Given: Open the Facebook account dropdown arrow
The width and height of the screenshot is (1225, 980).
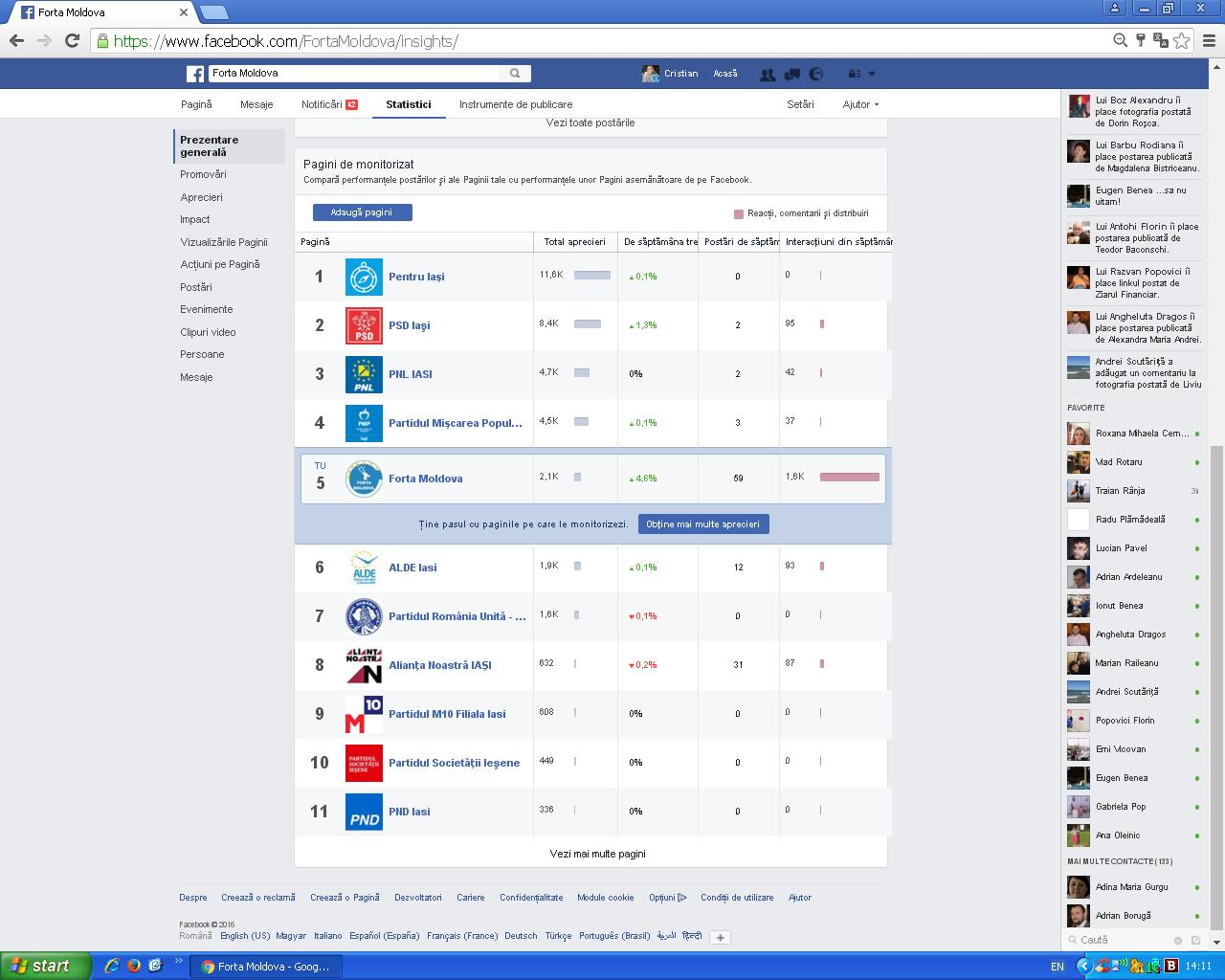Looking at the screenshot, I should coord(872,74).
